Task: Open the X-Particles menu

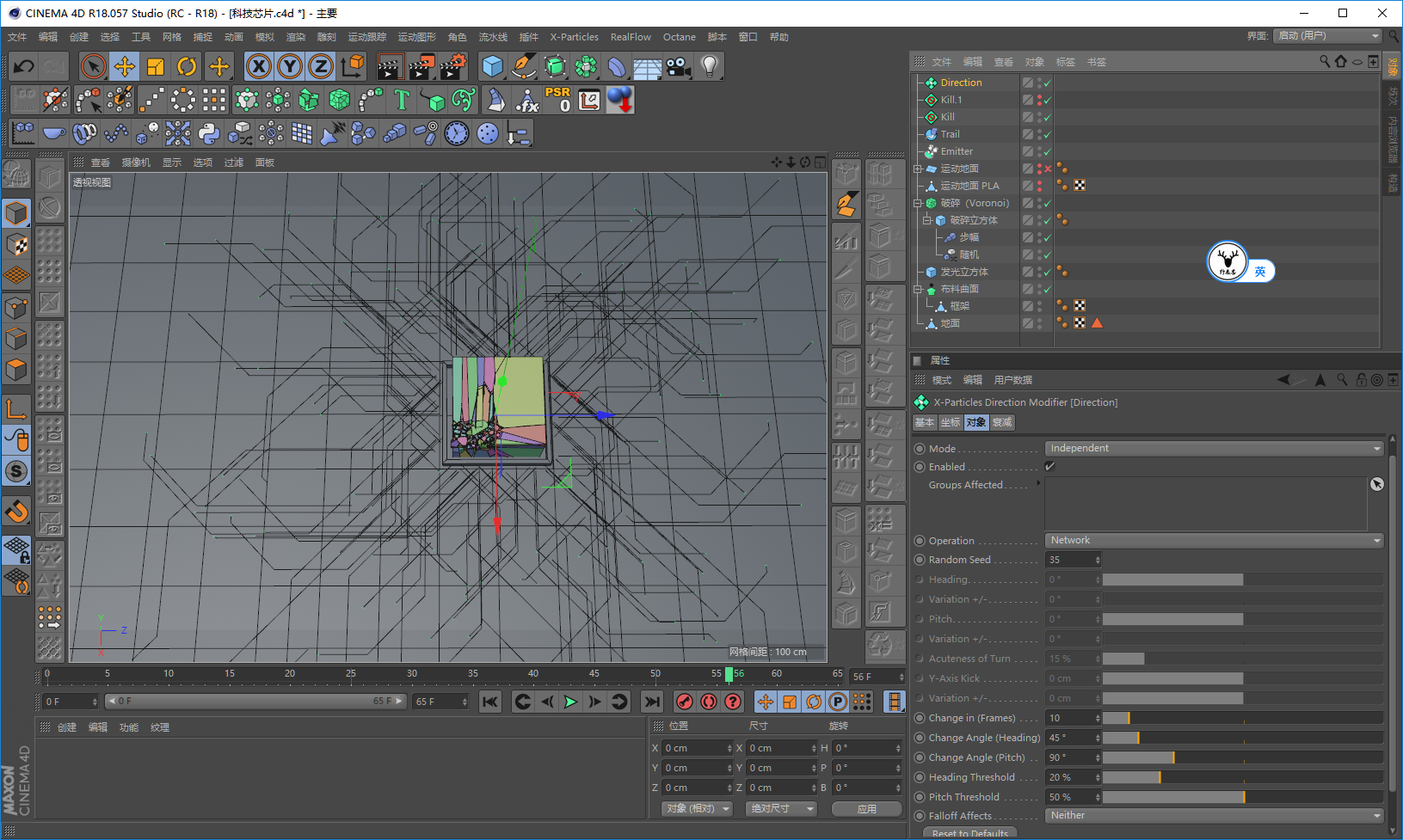Action: 575,37
